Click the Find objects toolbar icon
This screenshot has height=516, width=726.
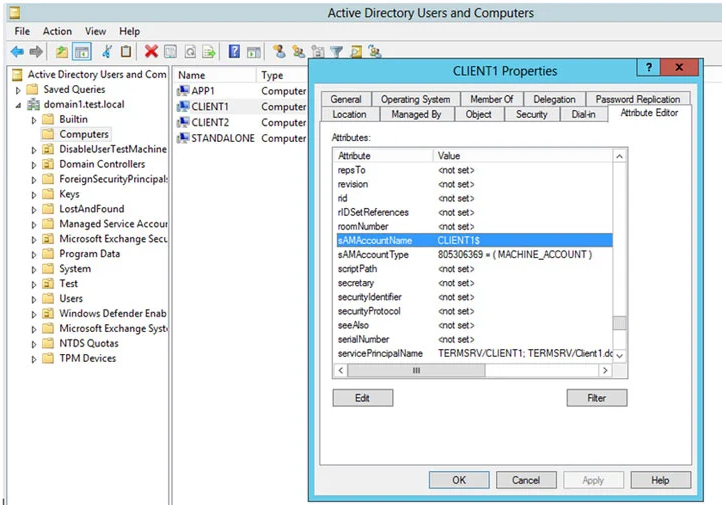[x=356, y=51]
